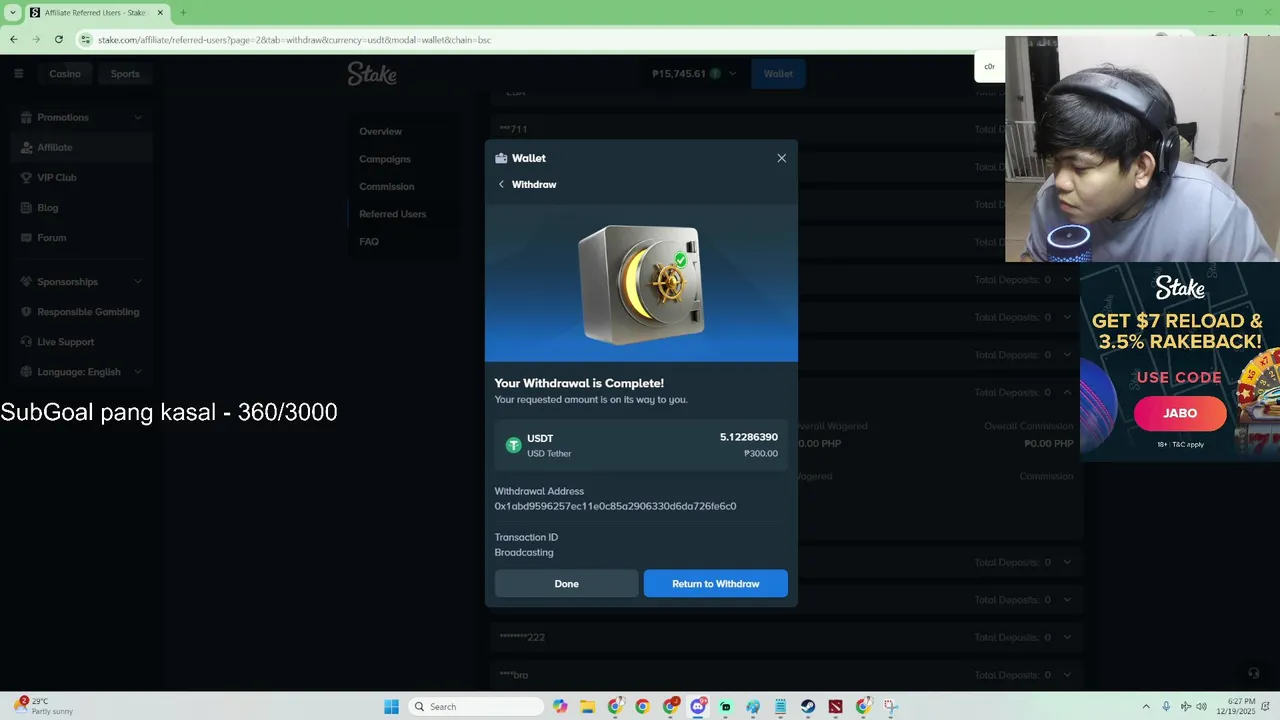Image resolution: width=1280 pixels, height=720 pixels.
Task: Open Forum in the sidebar
Action: pos(82,237)
